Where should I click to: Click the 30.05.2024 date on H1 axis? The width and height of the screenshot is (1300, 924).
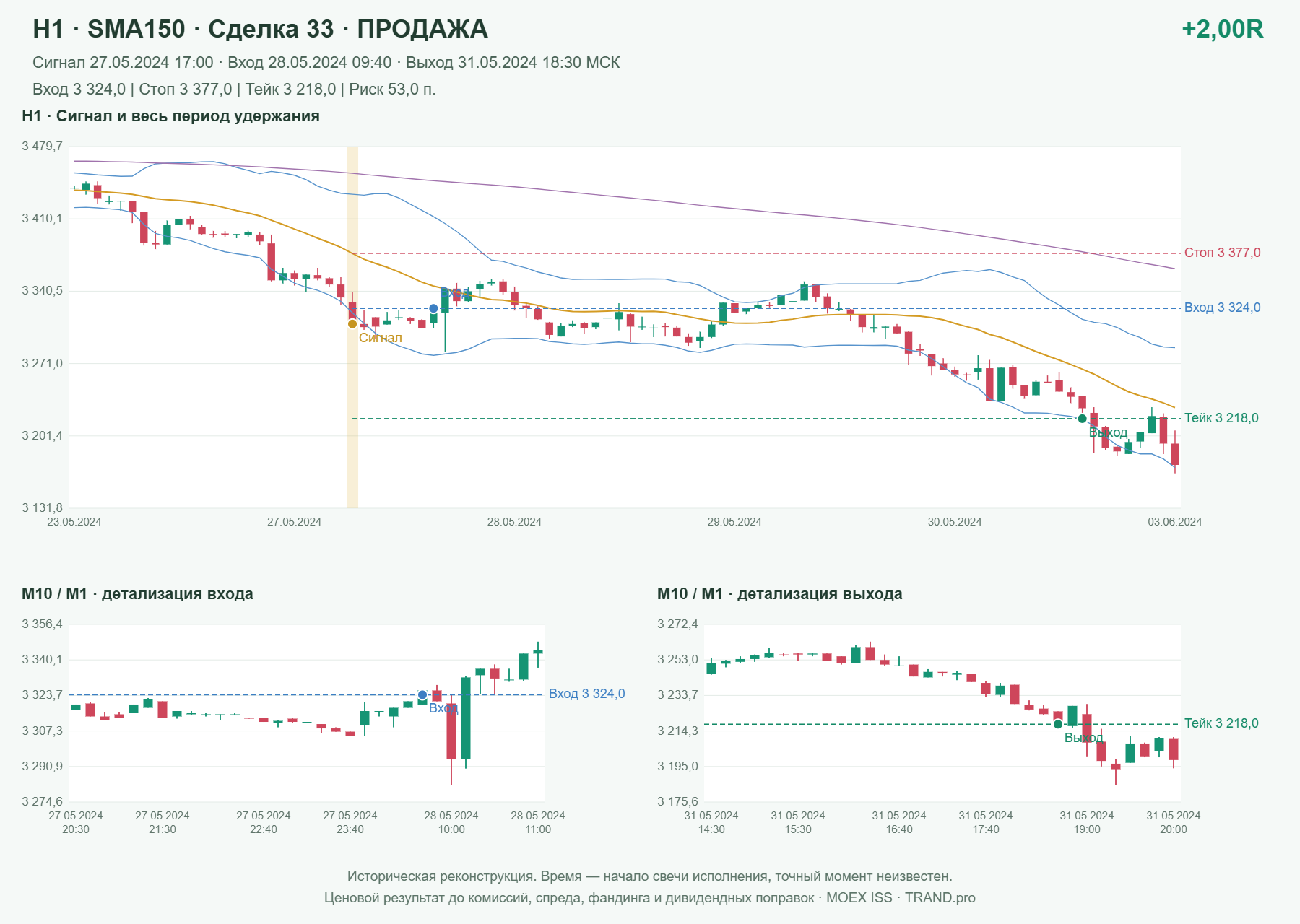coord(955,522)
